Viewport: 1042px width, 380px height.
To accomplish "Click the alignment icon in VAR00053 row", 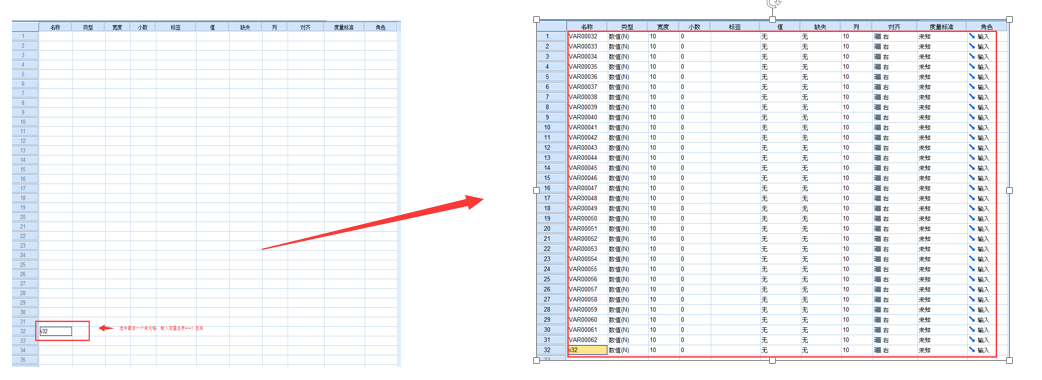I will (877, 249).
